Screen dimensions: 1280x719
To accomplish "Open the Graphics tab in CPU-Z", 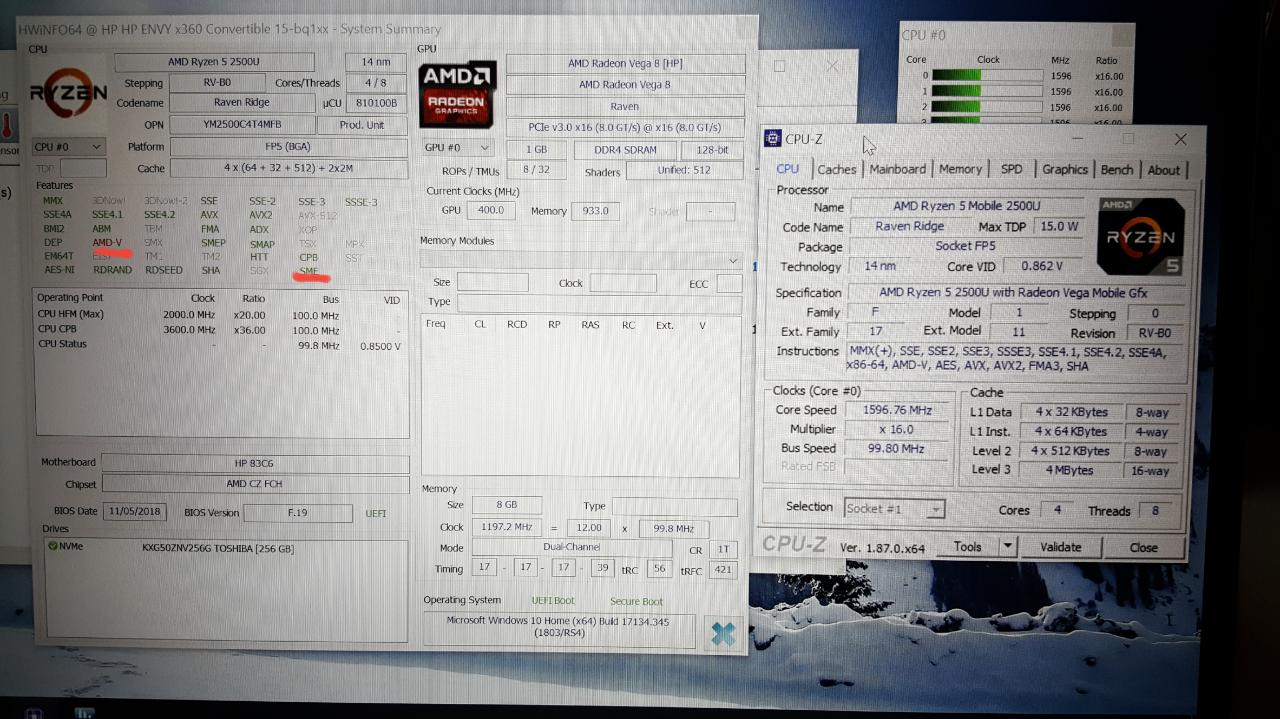I will tap(1065, 170).
